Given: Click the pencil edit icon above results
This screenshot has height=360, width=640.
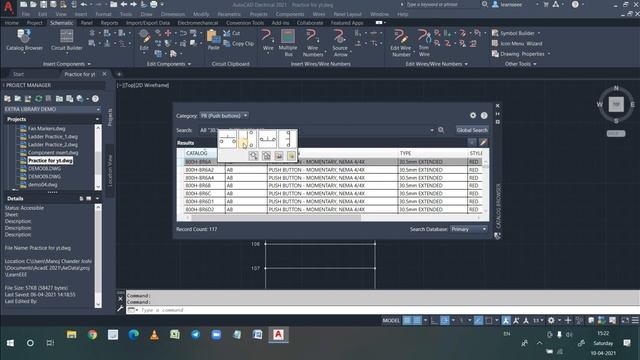Looking at the screenshot, I should click(483, 142).
